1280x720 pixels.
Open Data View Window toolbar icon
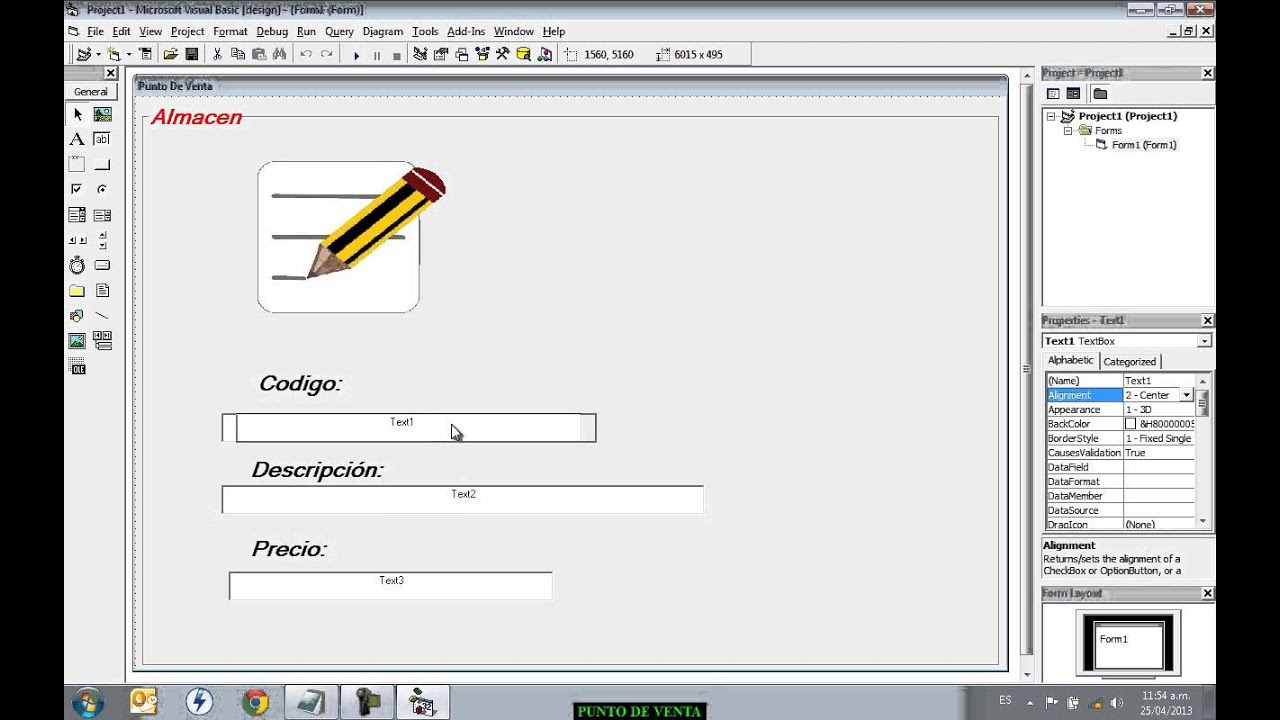pyautogui.click(x=523, y=54)
